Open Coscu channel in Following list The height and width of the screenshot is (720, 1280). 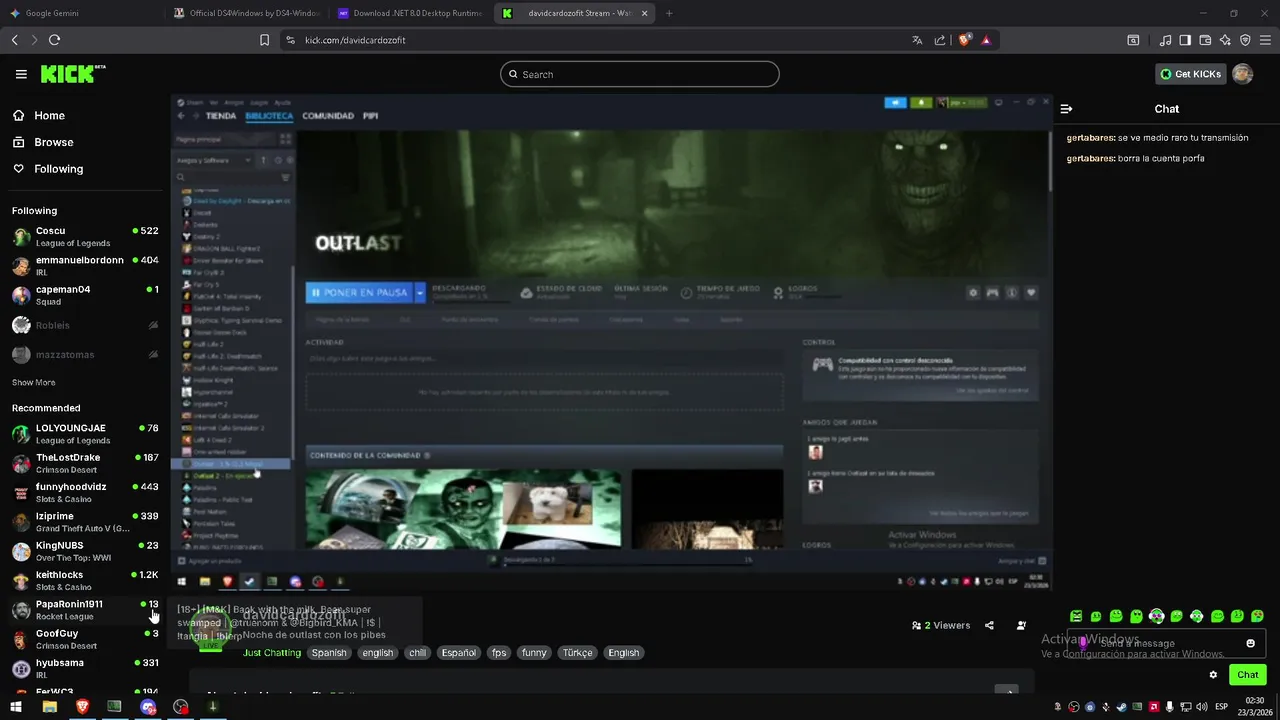click(85, 237)
